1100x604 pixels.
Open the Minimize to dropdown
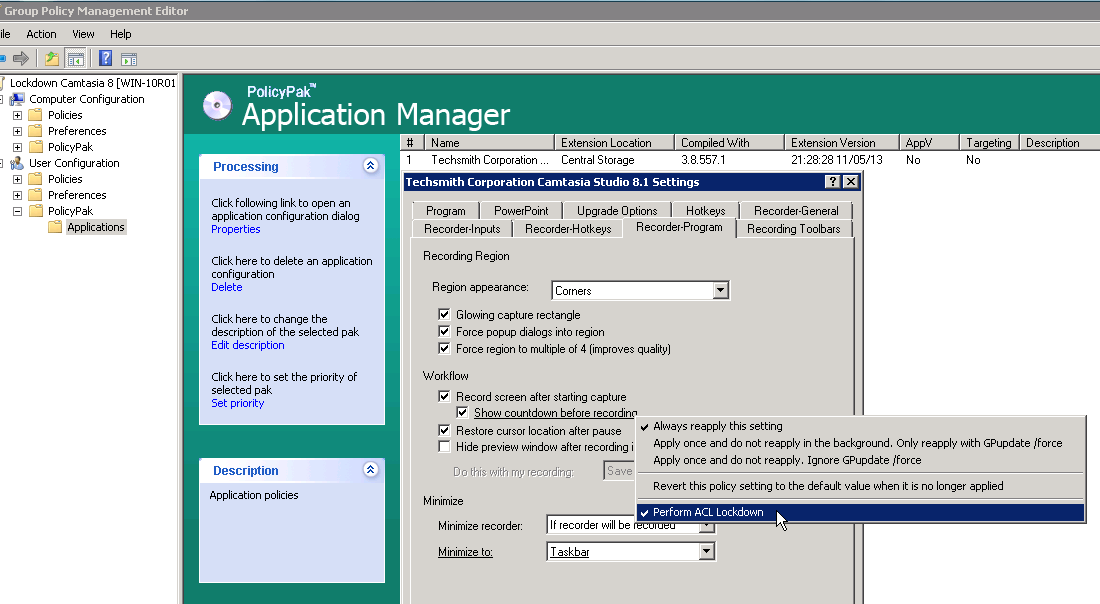pyautogui.click(x=706, y=552)
